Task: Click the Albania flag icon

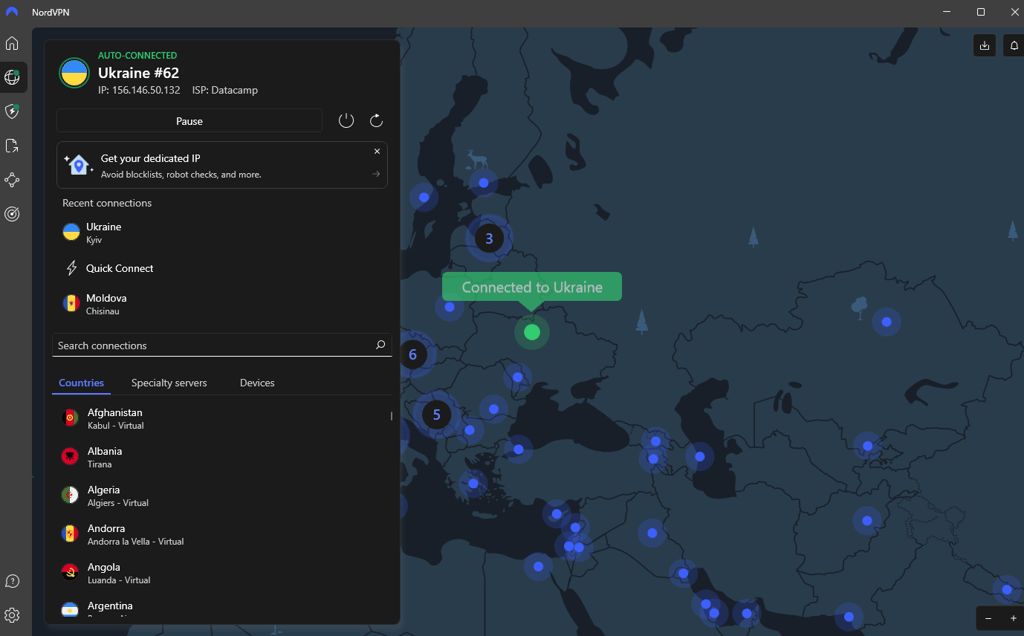Action: [70, 456]
